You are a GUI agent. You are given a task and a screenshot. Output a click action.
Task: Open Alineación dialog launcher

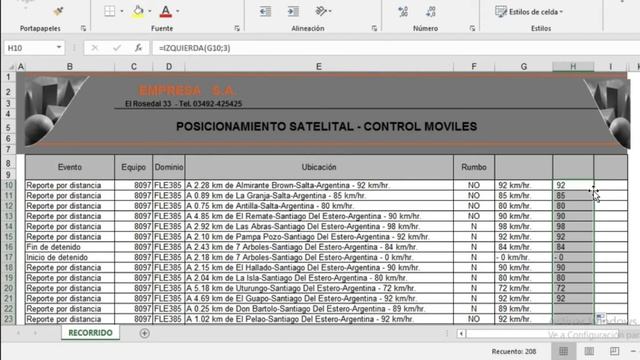pos(374,28)
